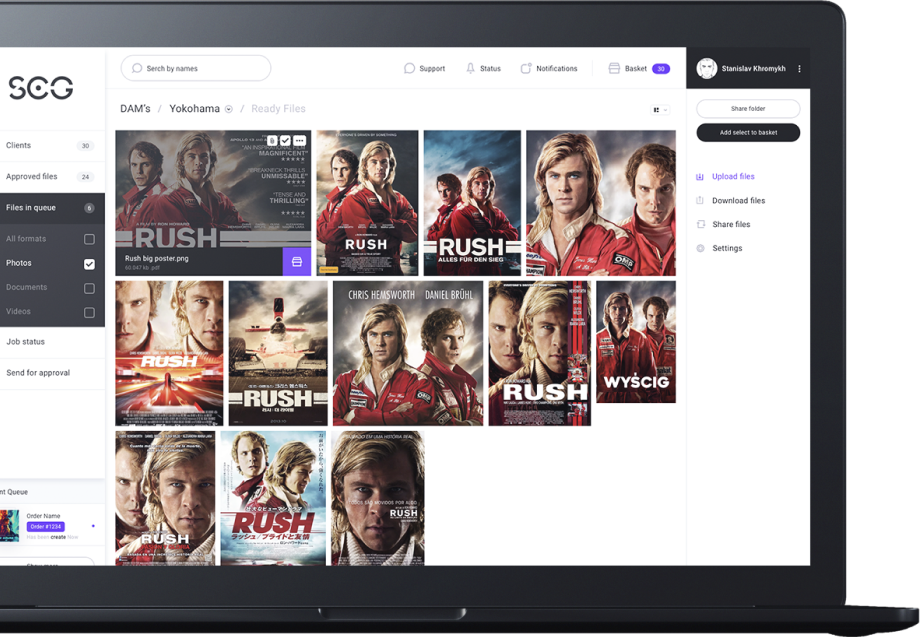Click Add select to basket button
This screenshot has height=637, width=920.
pos(748,133)
